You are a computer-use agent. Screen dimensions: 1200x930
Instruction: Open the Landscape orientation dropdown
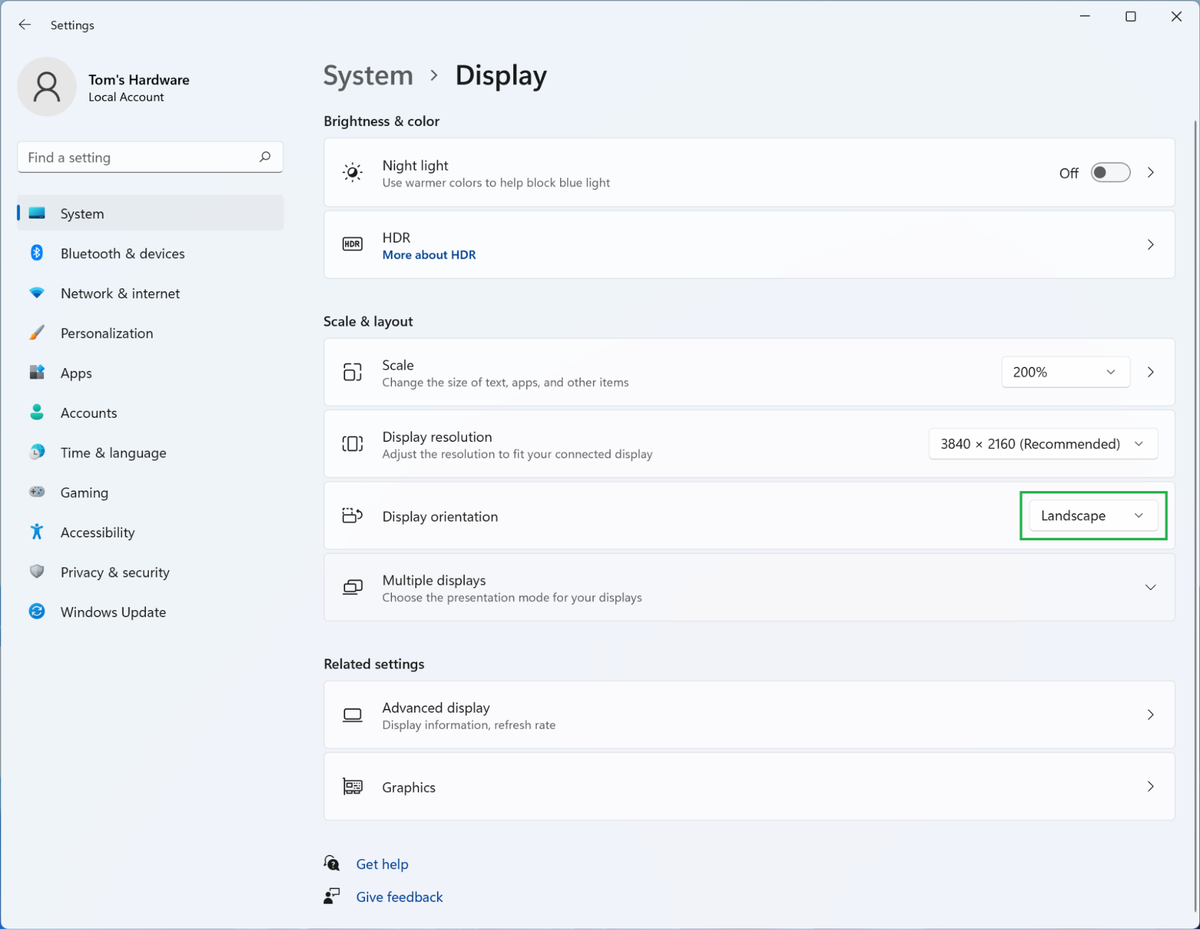pyautogui.click(x=1092, y=516)
